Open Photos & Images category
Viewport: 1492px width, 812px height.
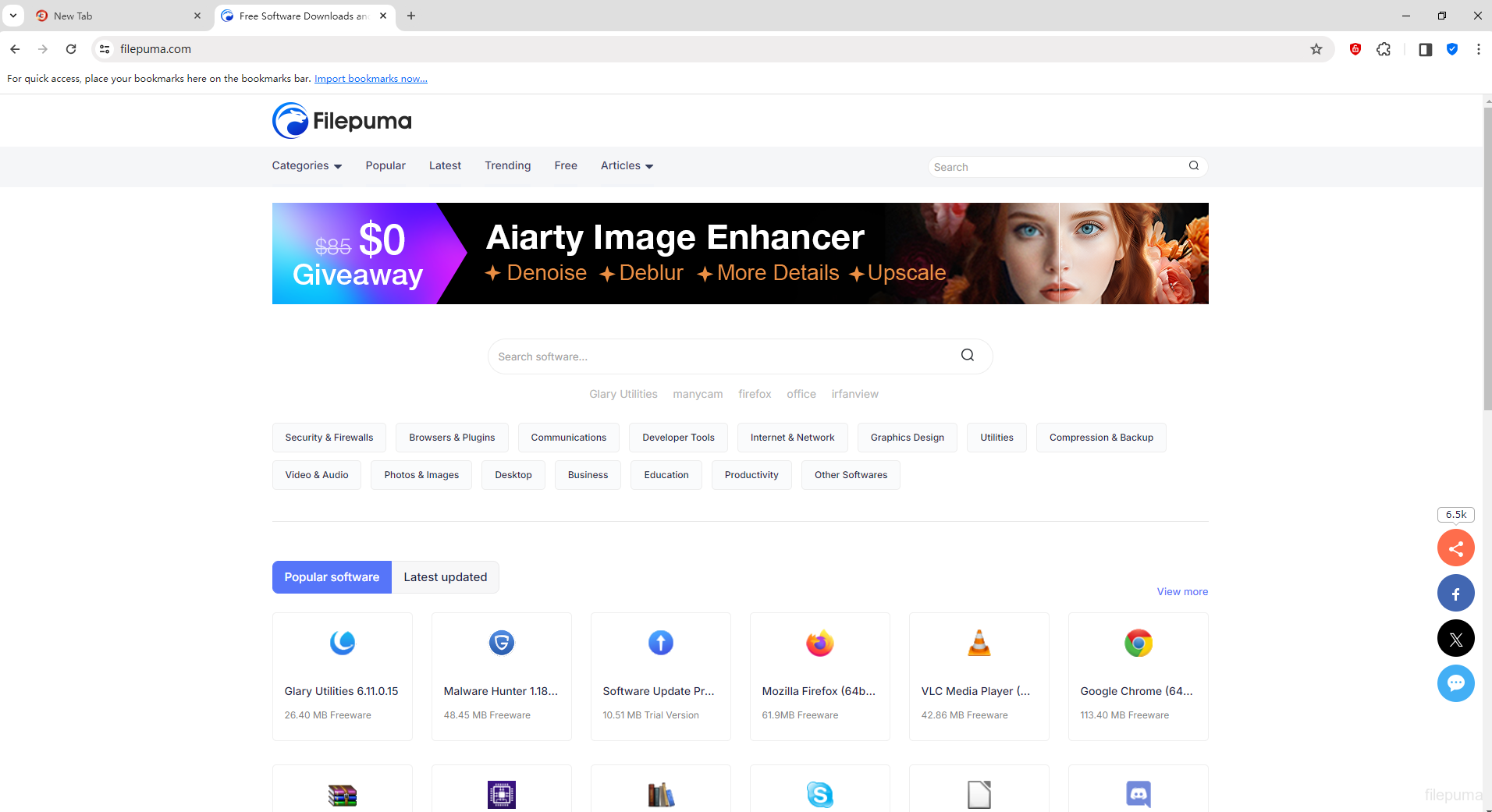pyautogui.click(x=421, y=475)
